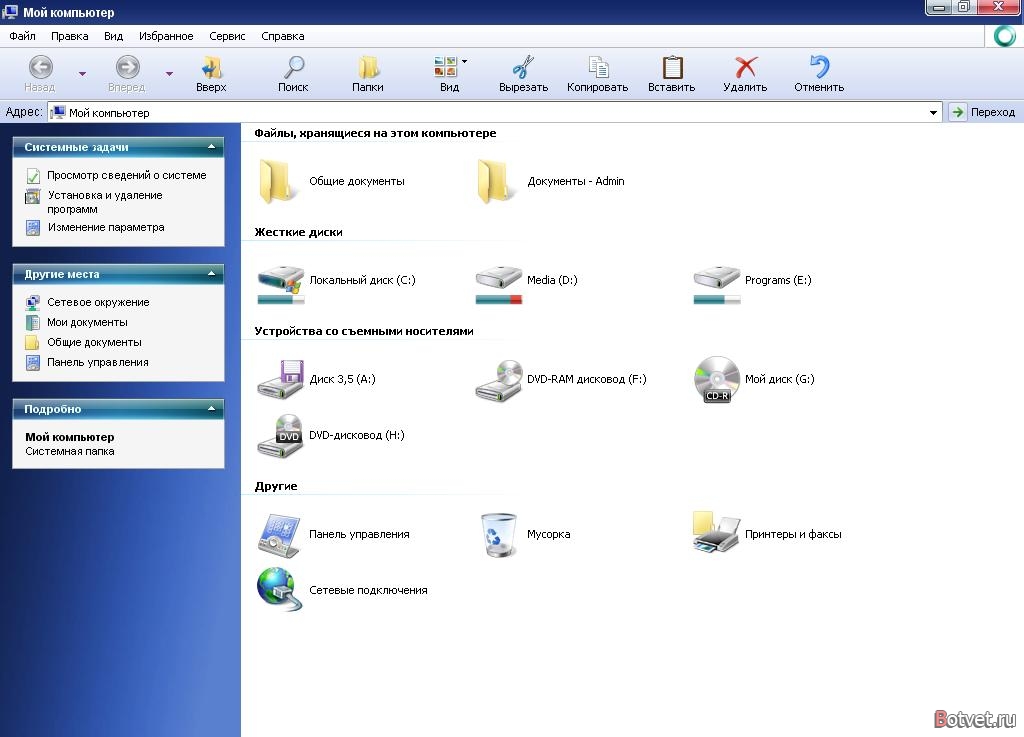The image size is (1024, 737).
Task: Click the Удалить red X icon
Action: 745,67
